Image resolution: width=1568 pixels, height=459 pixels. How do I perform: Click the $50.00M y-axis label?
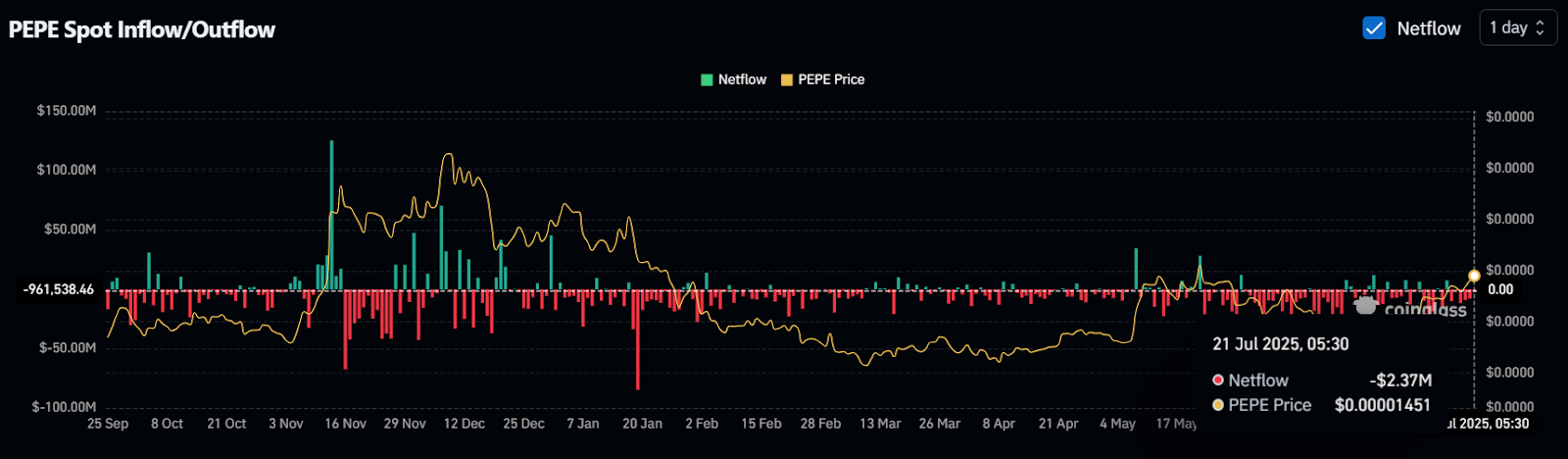click(x=71, y=229)
